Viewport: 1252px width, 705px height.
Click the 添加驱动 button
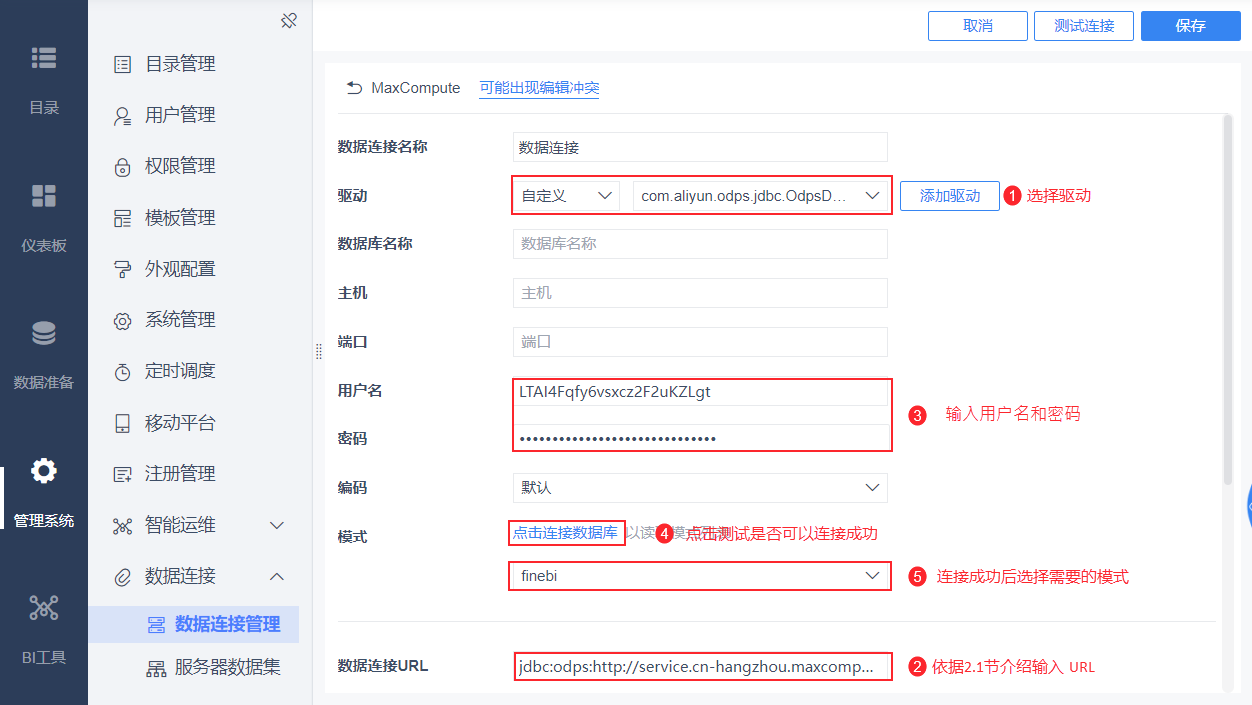tap(950, 196)
